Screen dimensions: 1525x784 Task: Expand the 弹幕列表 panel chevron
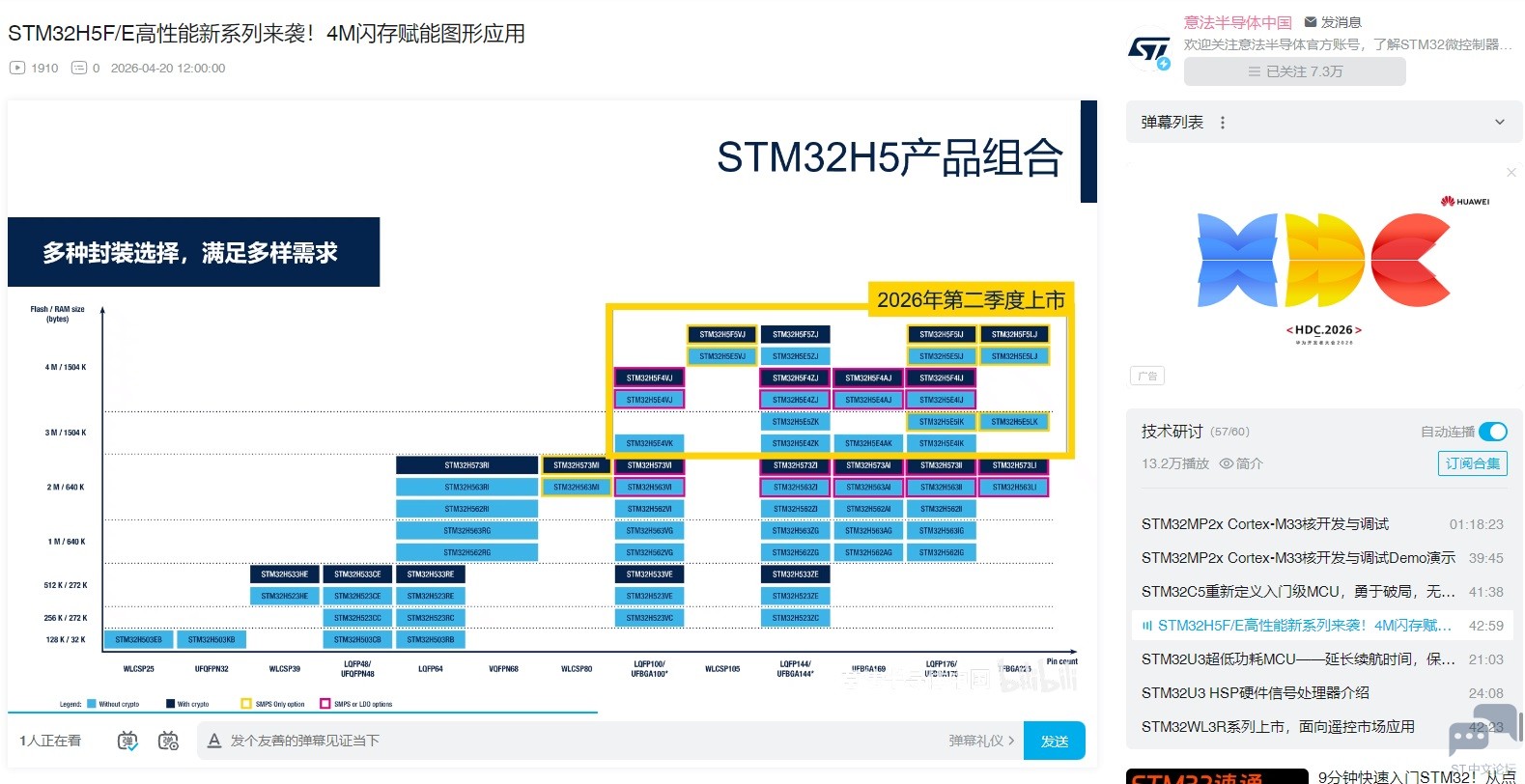point(1500,123)
